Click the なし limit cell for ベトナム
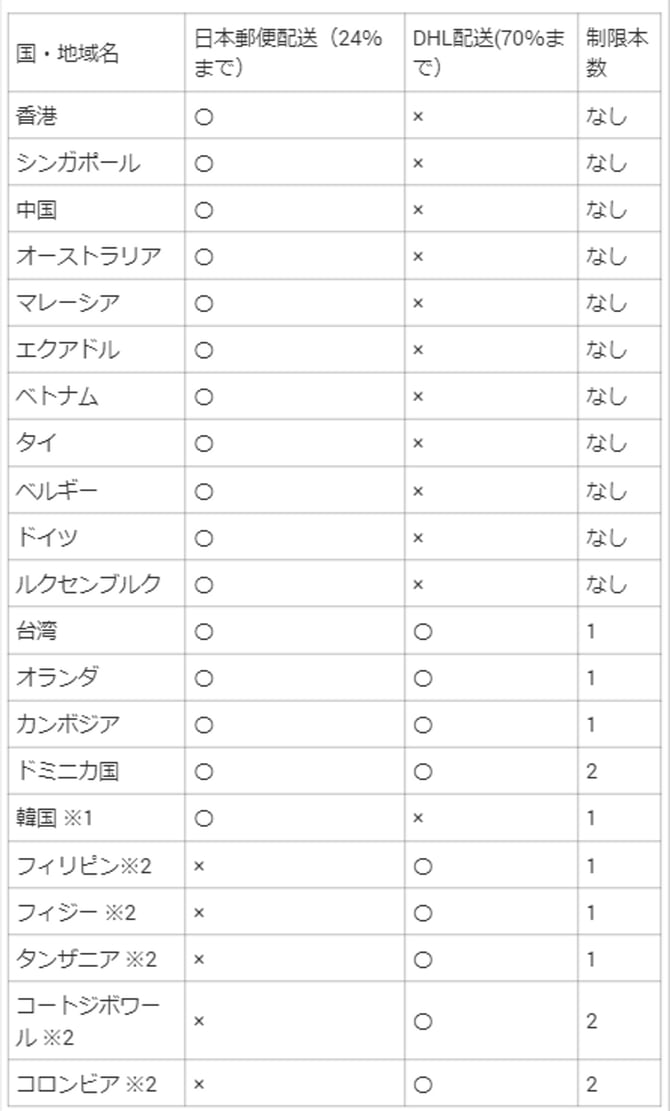 606,397
